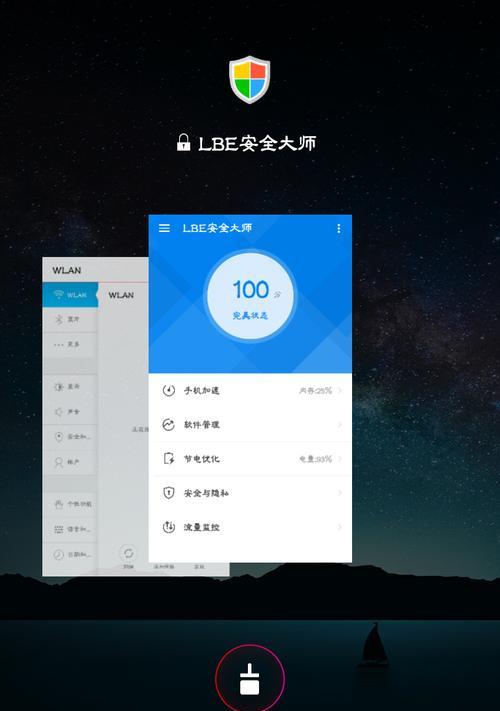Screen dimensions: 500x711
Task: Select 日期和... in the settings sidebar
Action: (70, 554)
